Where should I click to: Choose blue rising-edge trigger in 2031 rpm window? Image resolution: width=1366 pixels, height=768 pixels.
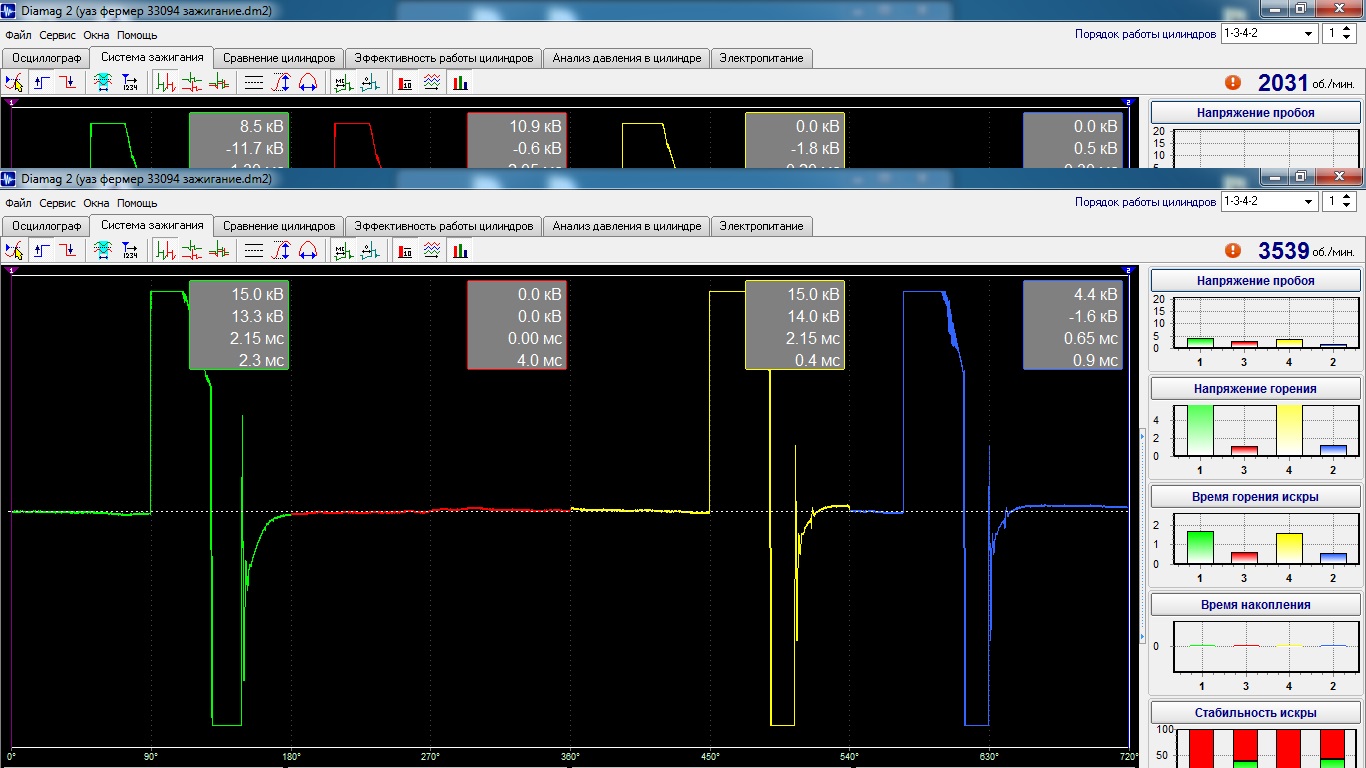43,82
